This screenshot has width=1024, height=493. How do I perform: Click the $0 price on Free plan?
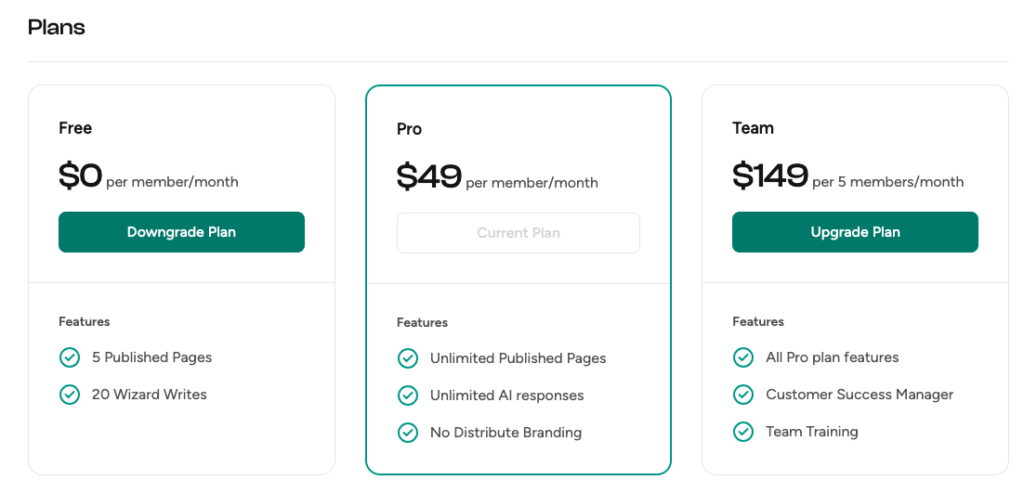point(81,177)
